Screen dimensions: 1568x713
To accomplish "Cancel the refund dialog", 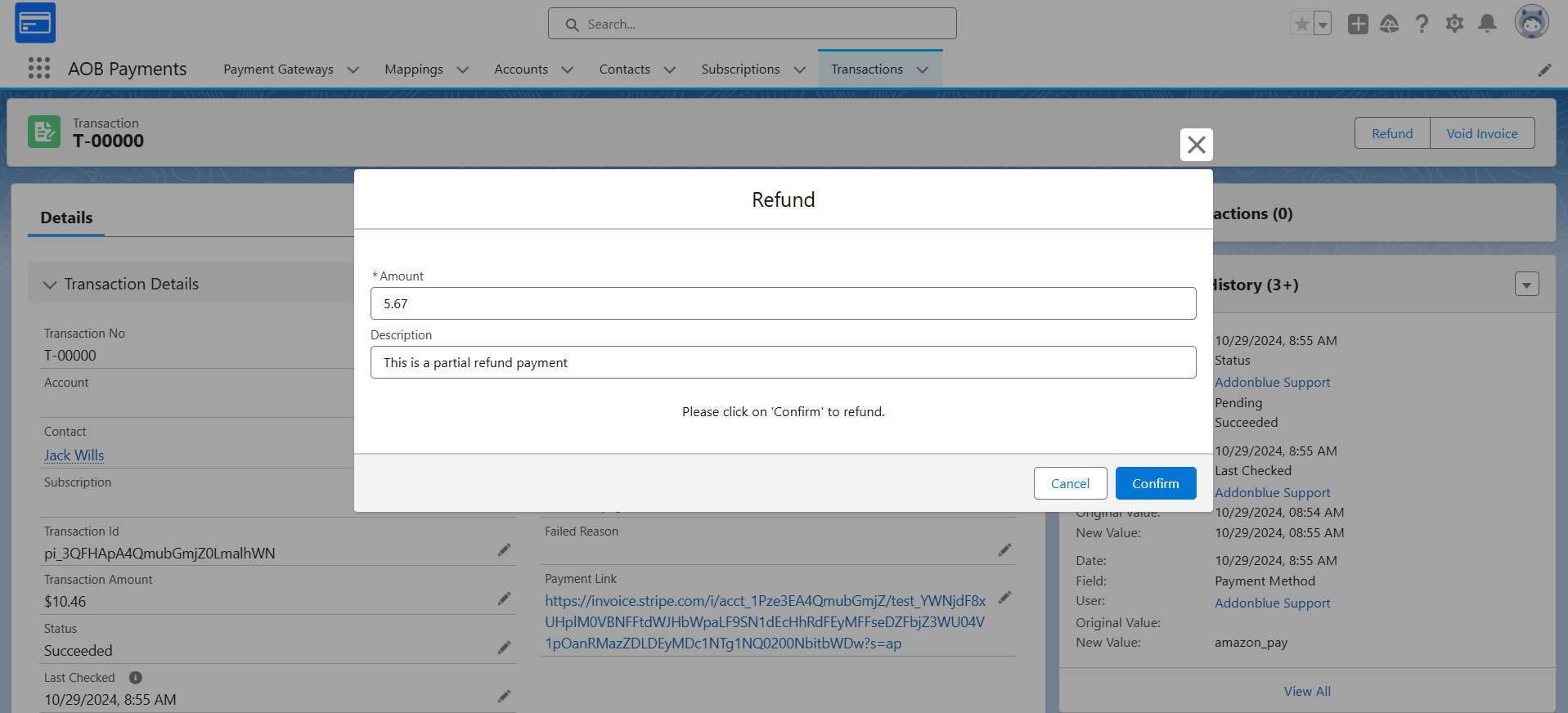I will pos(1070,483).
